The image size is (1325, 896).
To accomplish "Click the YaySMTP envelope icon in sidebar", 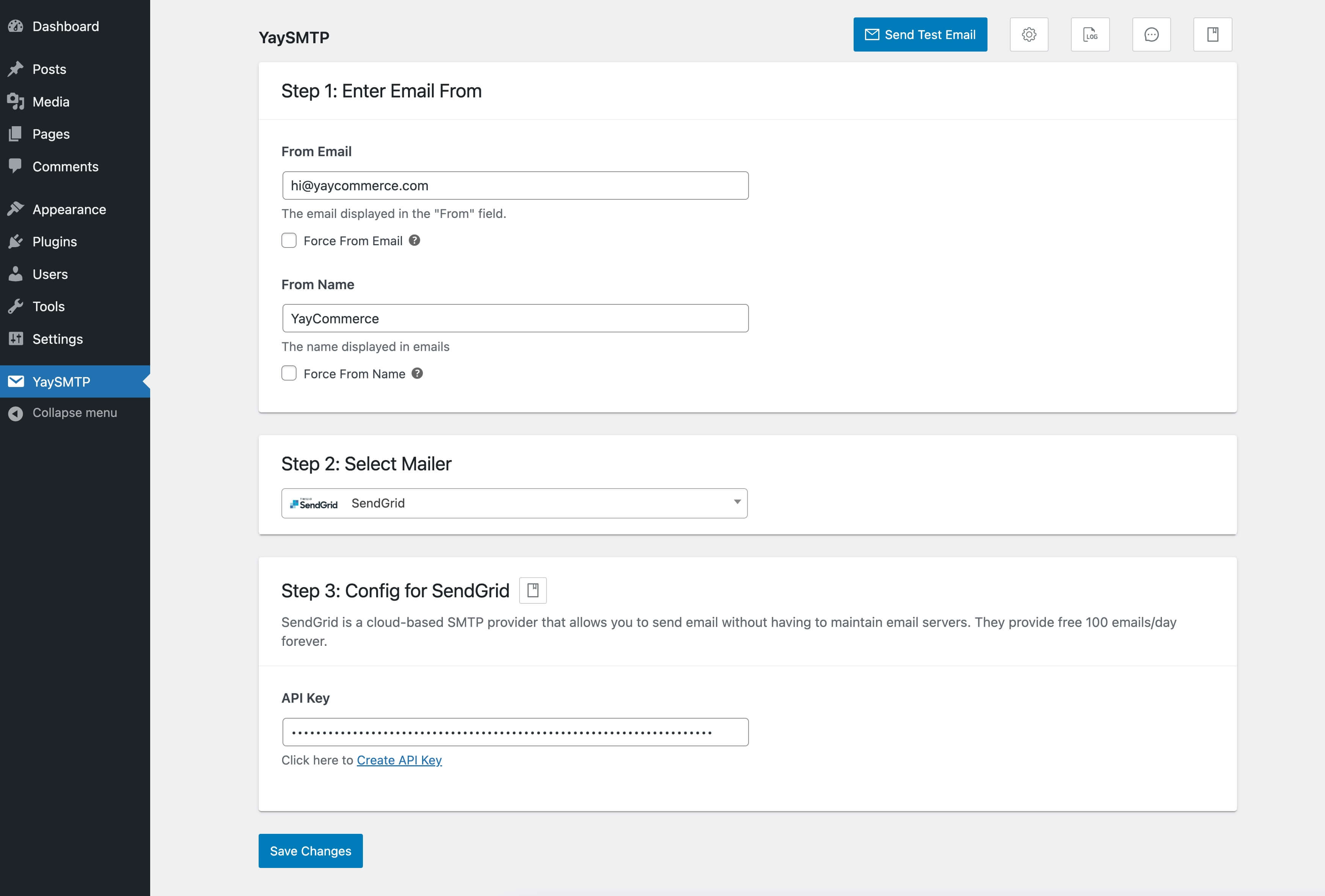I will [16, 381].
